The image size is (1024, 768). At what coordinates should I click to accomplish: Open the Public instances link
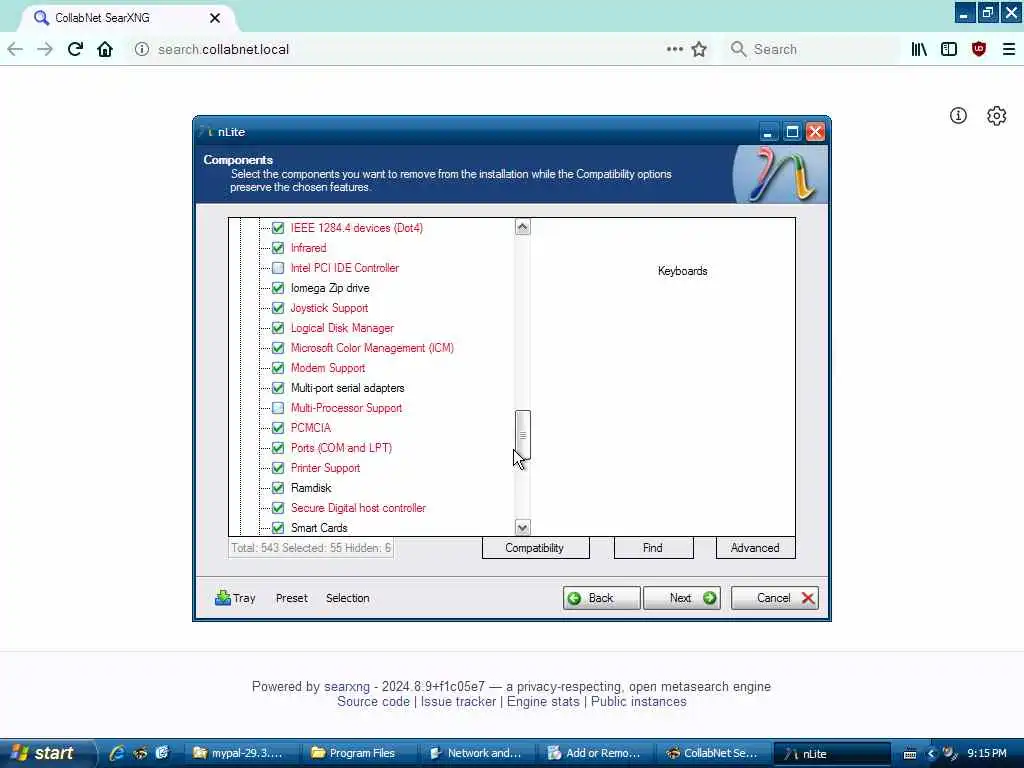tap(639, 701)
